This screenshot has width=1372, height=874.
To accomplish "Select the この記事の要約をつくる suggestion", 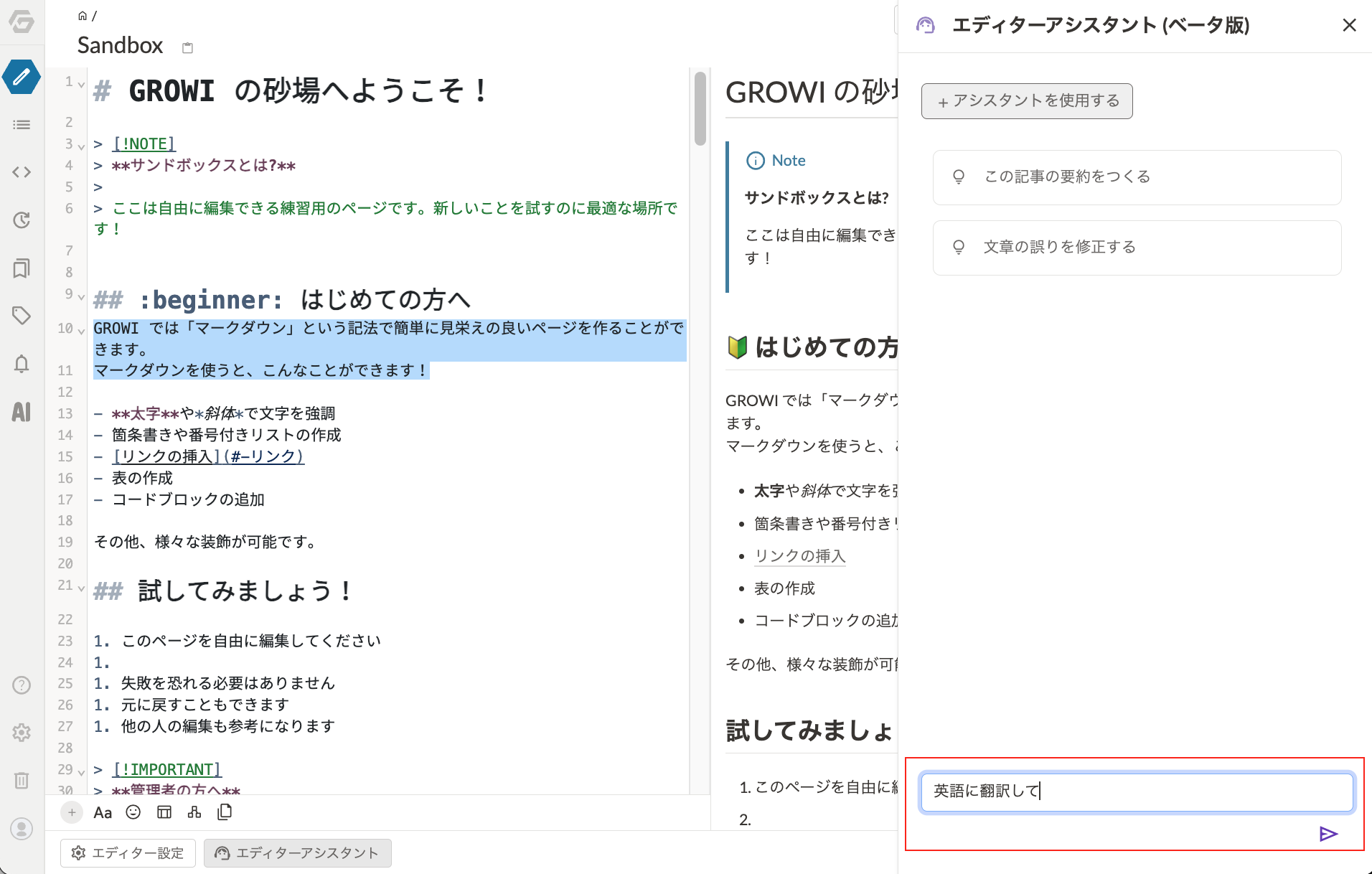I will click(1137, 177).
